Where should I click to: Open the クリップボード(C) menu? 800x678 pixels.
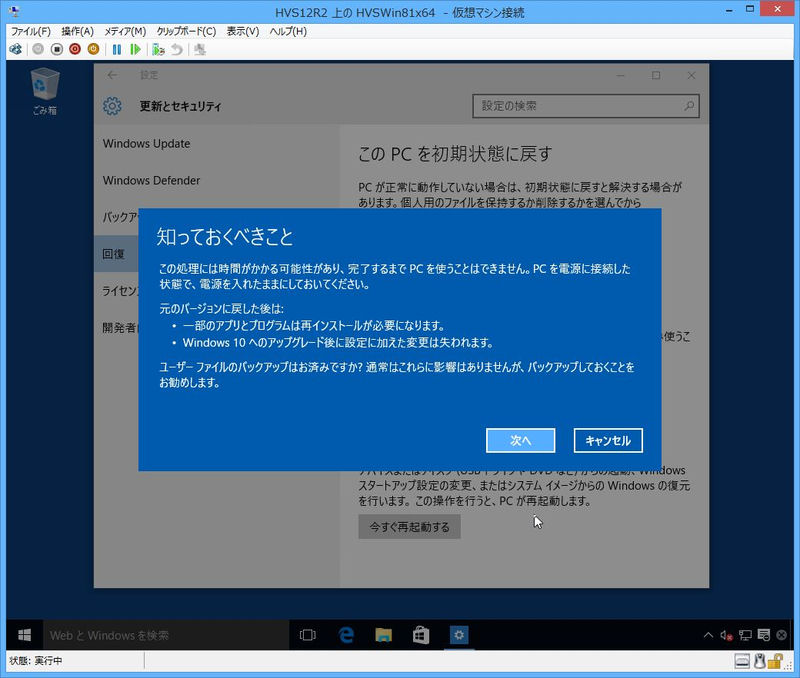[186, 31]
